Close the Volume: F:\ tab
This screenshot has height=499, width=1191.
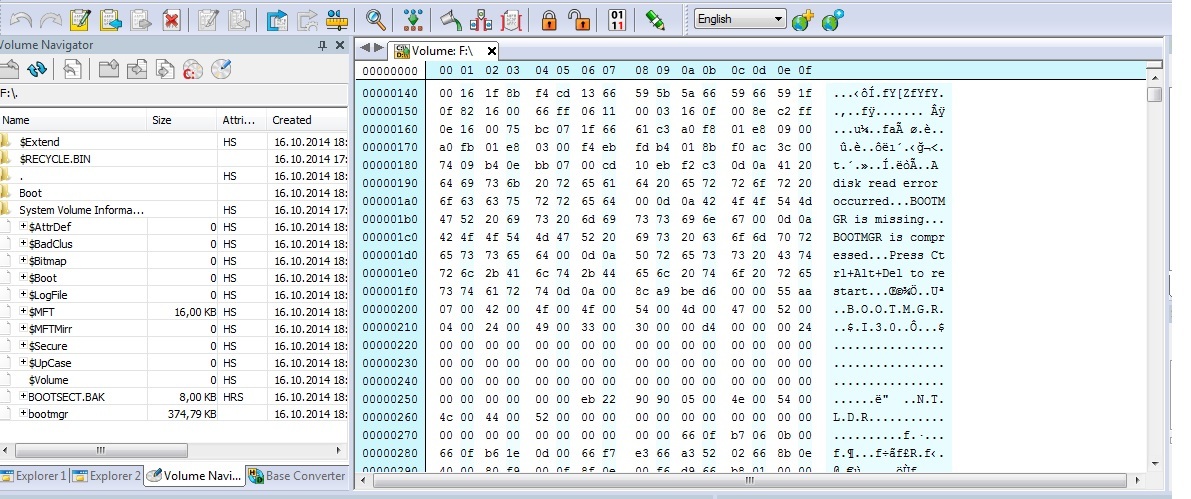click(x=491, y=51)
